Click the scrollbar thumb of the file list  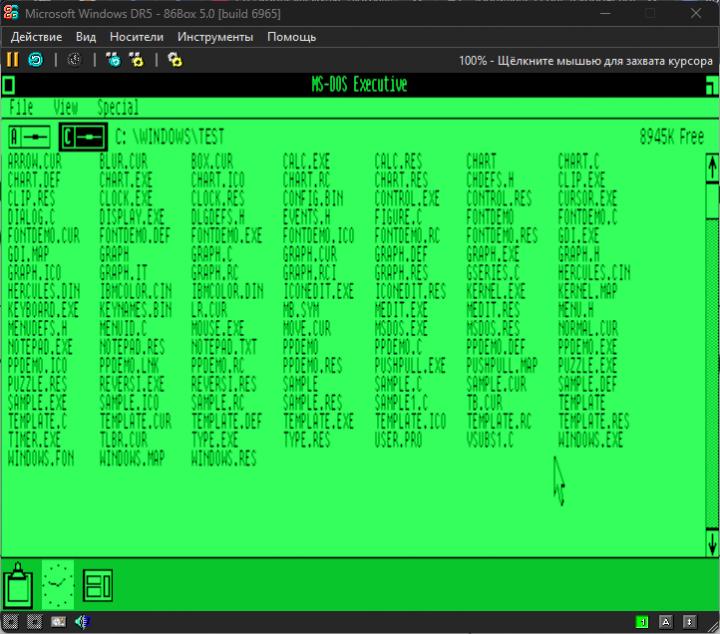click(712, 201)
